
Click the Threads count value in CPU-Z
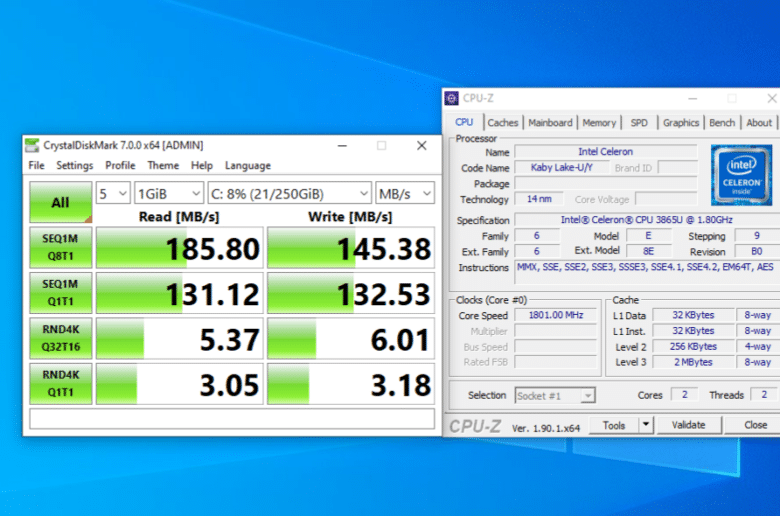point(764,395)
